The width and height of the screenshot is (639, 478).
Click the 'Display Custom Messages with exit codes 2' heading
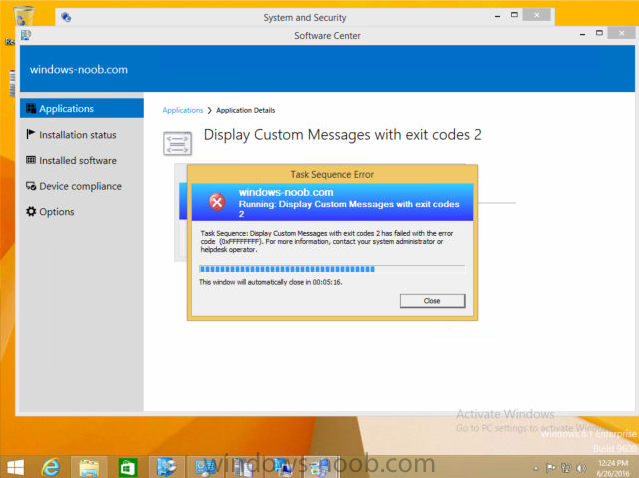coord(342,135)
